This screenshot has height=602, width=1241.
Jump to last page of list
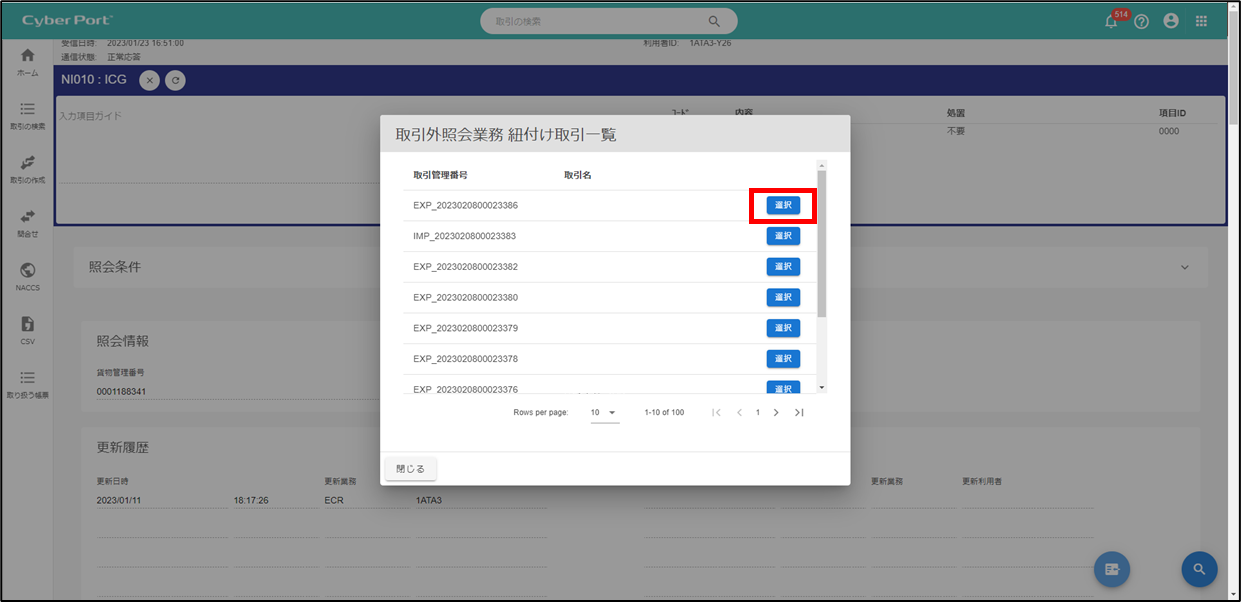799,413
